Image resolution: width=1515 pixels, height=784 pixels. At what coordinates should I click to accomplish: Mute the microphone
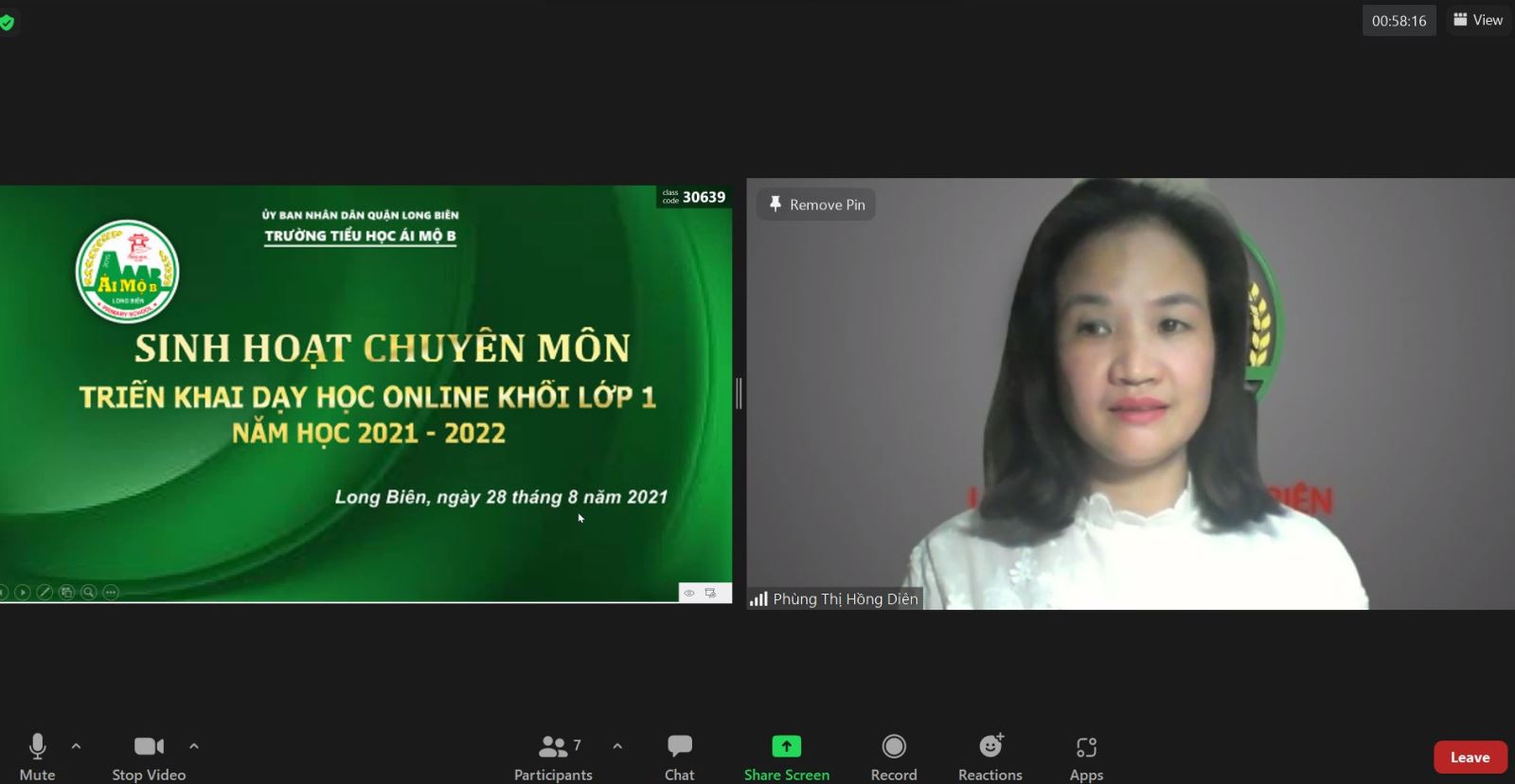pos(37,756)
